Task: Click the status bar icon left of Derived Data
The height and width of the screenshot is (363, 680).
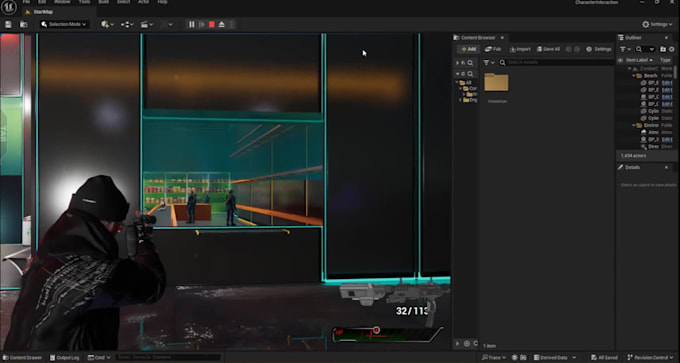Action: [x=523, y=358]
